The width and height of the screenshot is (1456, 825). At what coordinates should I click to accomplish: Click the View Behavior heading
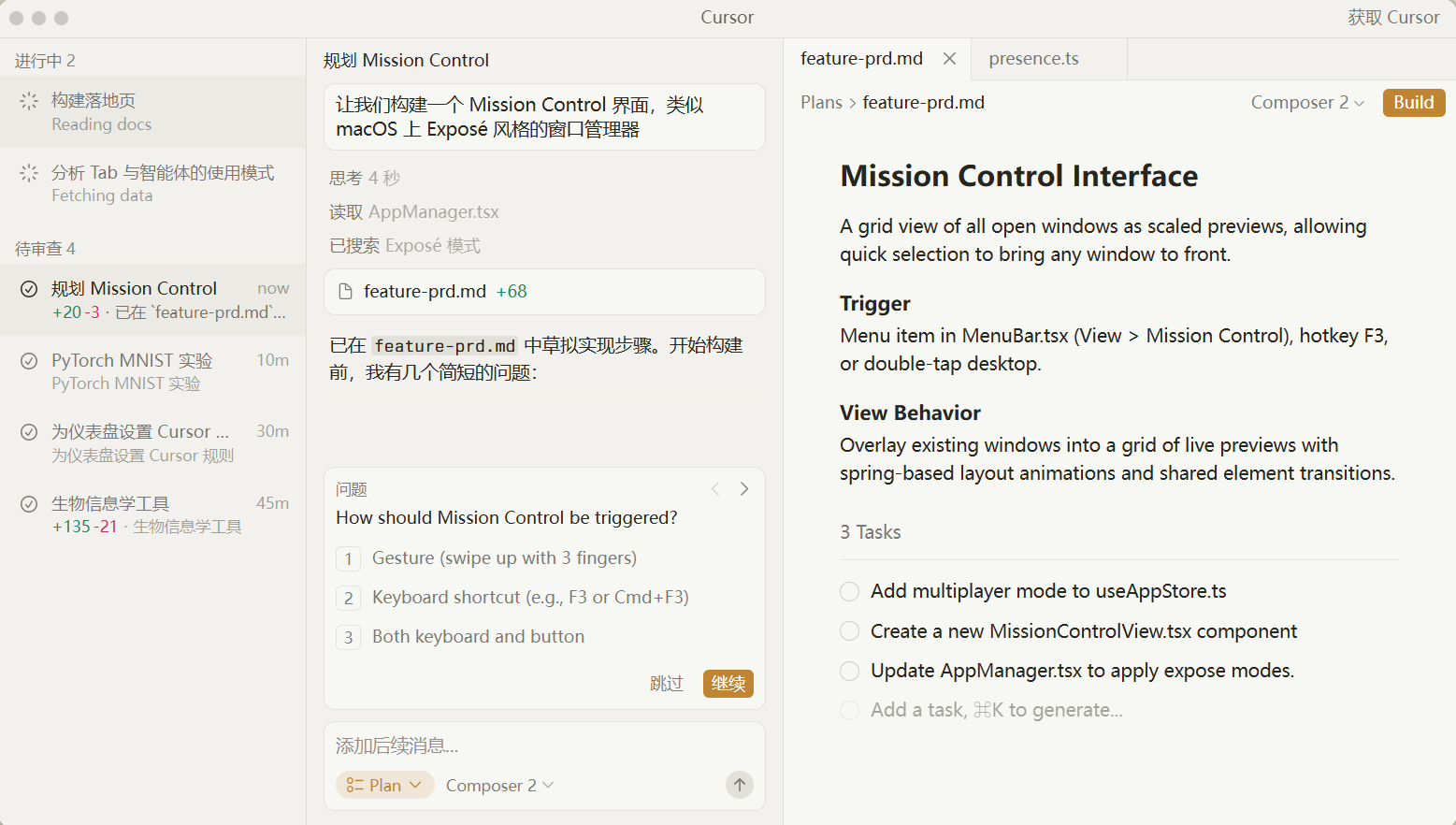pyautogui.click(x=910, y=413)
